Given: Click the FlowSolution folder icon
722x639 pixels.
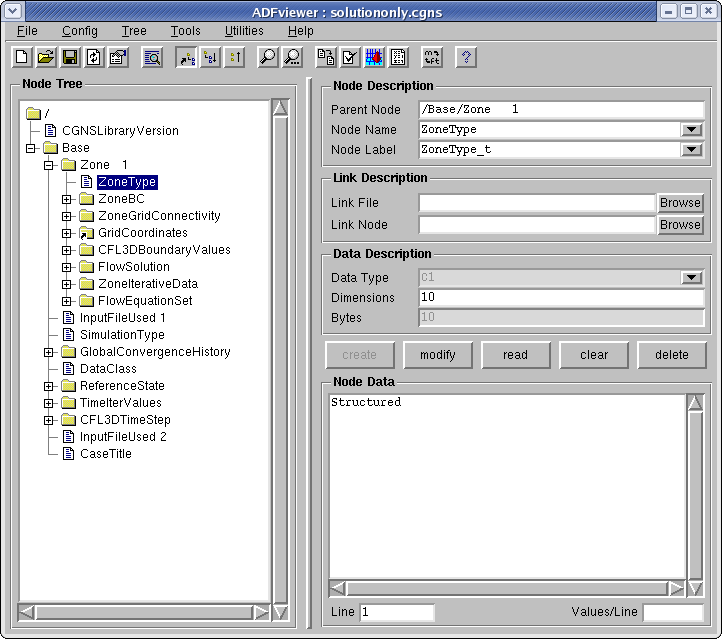Looking at the screenshot, I should pos(86,267).
